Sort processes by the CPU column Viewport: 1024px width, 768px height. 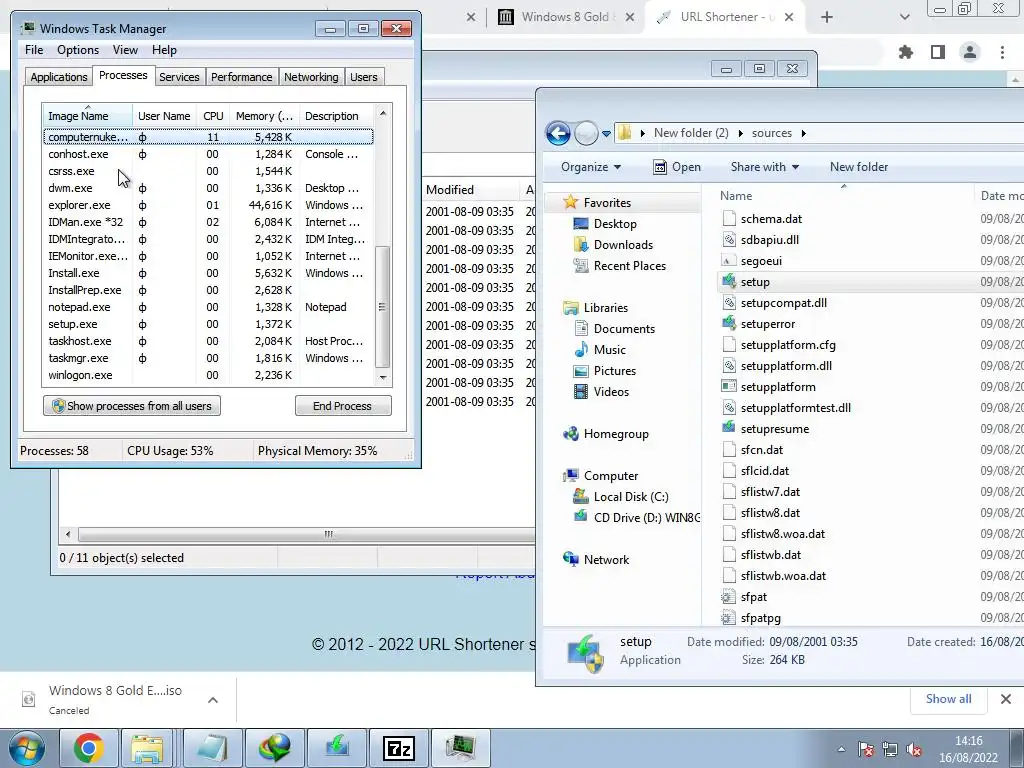coord(213,116)
